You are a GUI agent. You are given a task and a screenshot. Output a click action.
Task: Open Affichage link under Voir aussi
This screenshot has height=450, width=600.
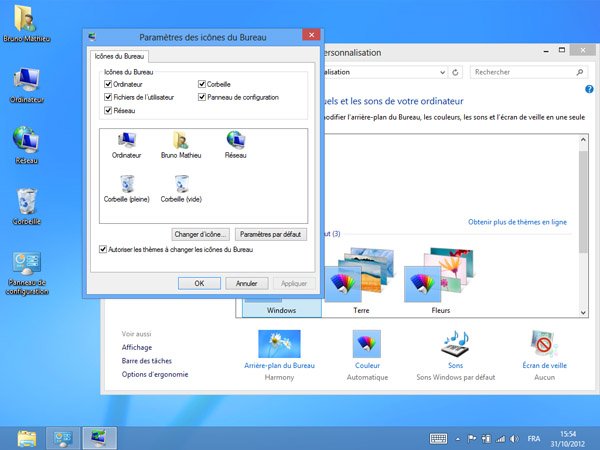(x=137, y=347)
